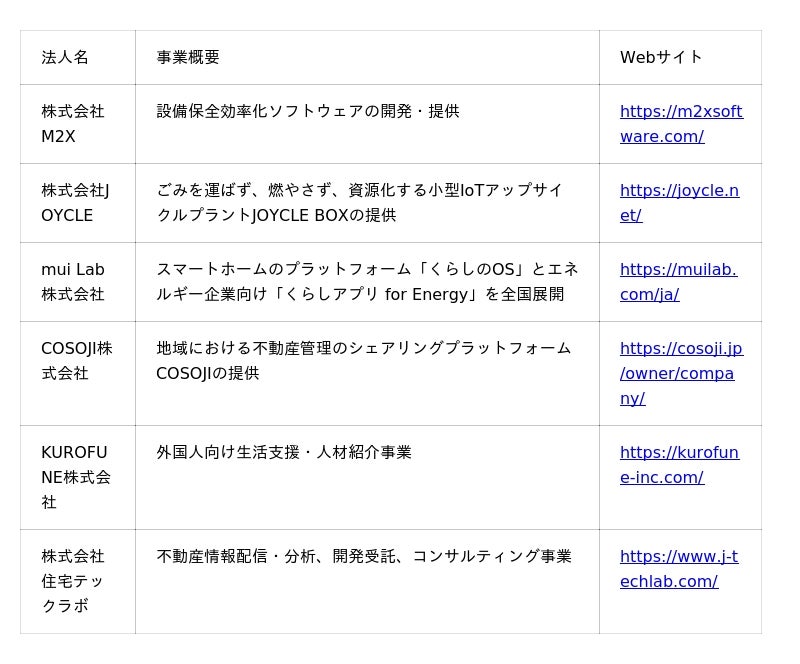Click the Webサイト column header

point(661,58)
